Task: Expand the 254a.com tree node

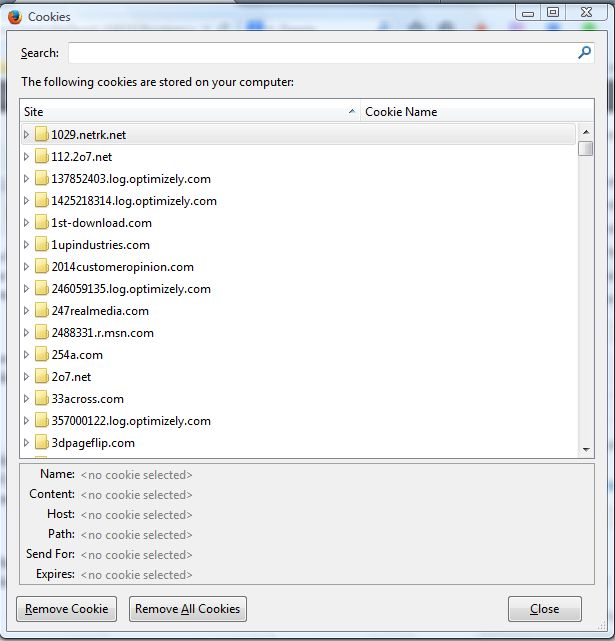Action: point(26,355)
